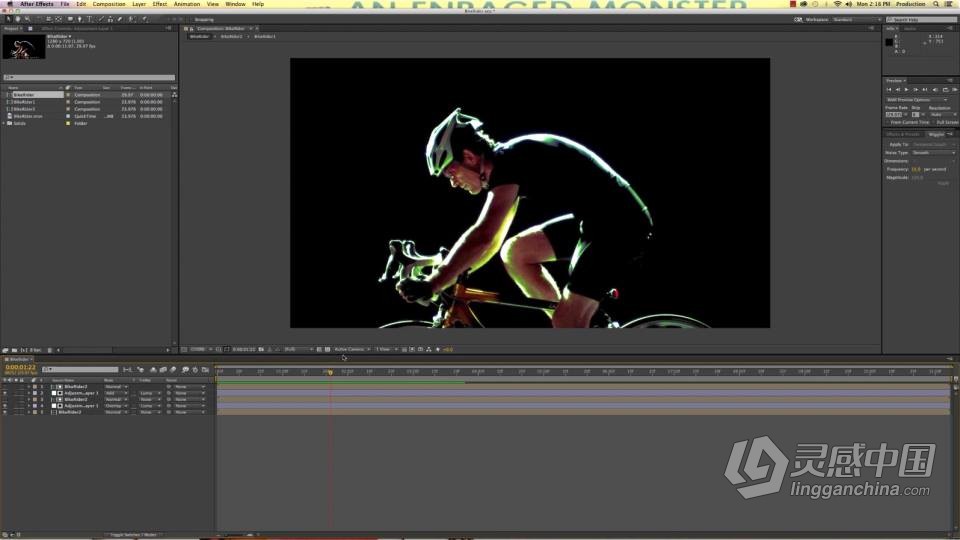Click Comp Flowchart icon in viewer footer
Screen dimensions: 960x540
[x=429, y=349]
